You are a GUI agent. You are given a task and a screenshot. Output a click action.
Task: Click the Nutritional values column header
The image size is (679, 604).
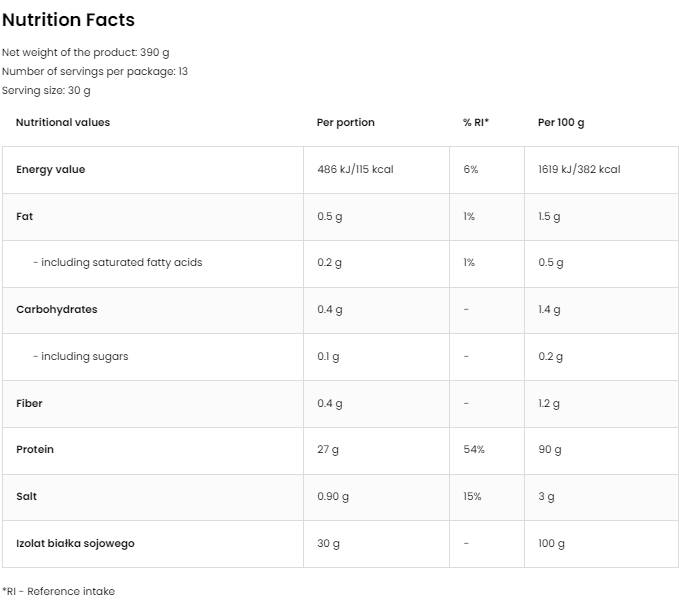click(x=63, y=122)
